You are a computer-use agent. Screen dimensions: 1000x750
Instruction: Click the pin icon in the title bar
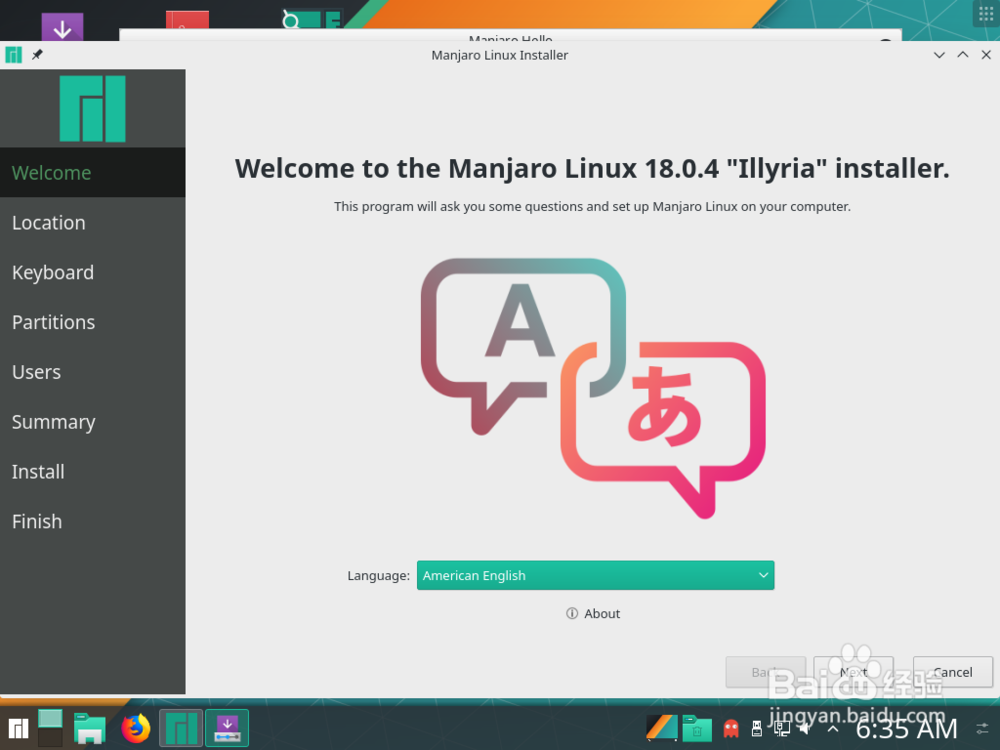click(x=37, y=55)
